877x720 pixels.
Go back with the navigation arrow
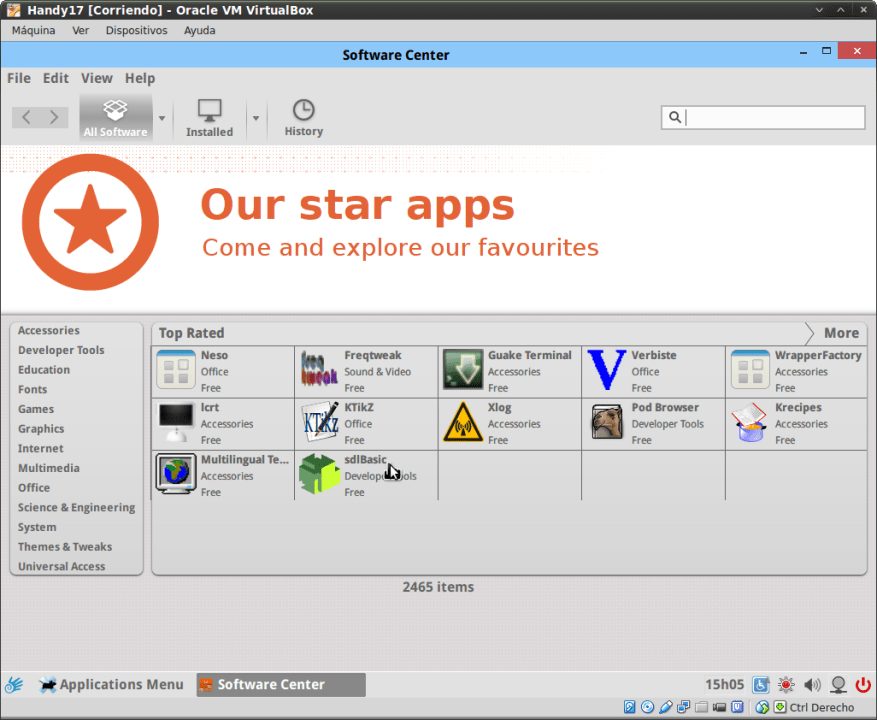26,117
